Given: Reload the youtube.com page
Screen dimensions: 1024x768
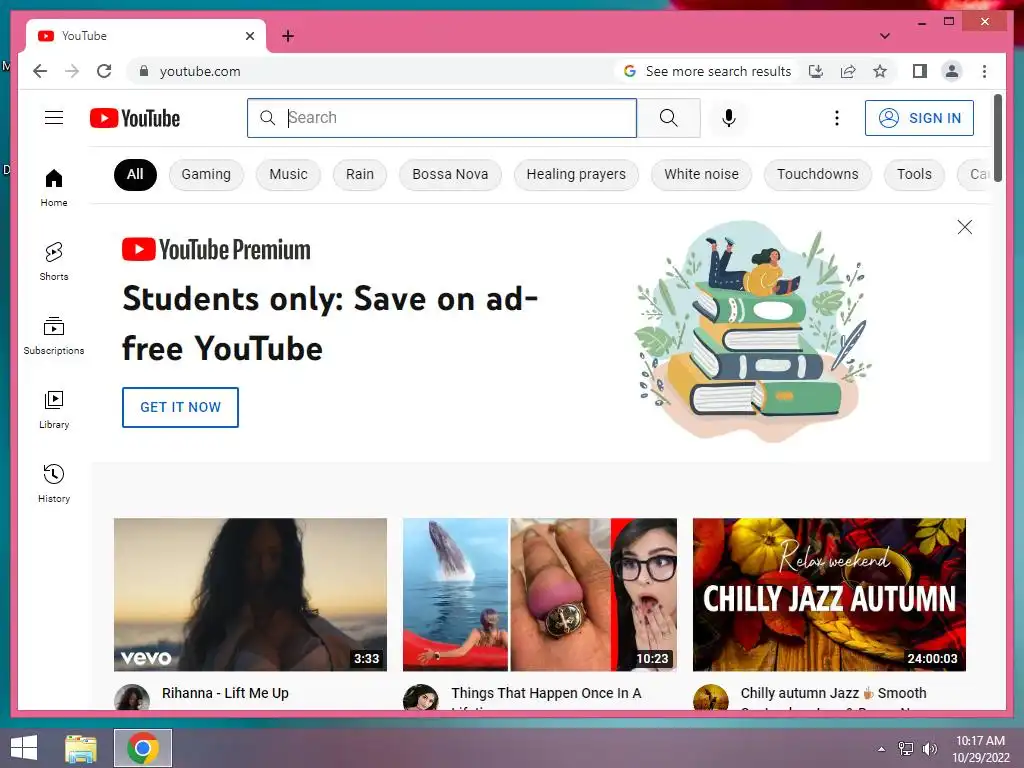Looking at the screenshot, I should point(104,71).
